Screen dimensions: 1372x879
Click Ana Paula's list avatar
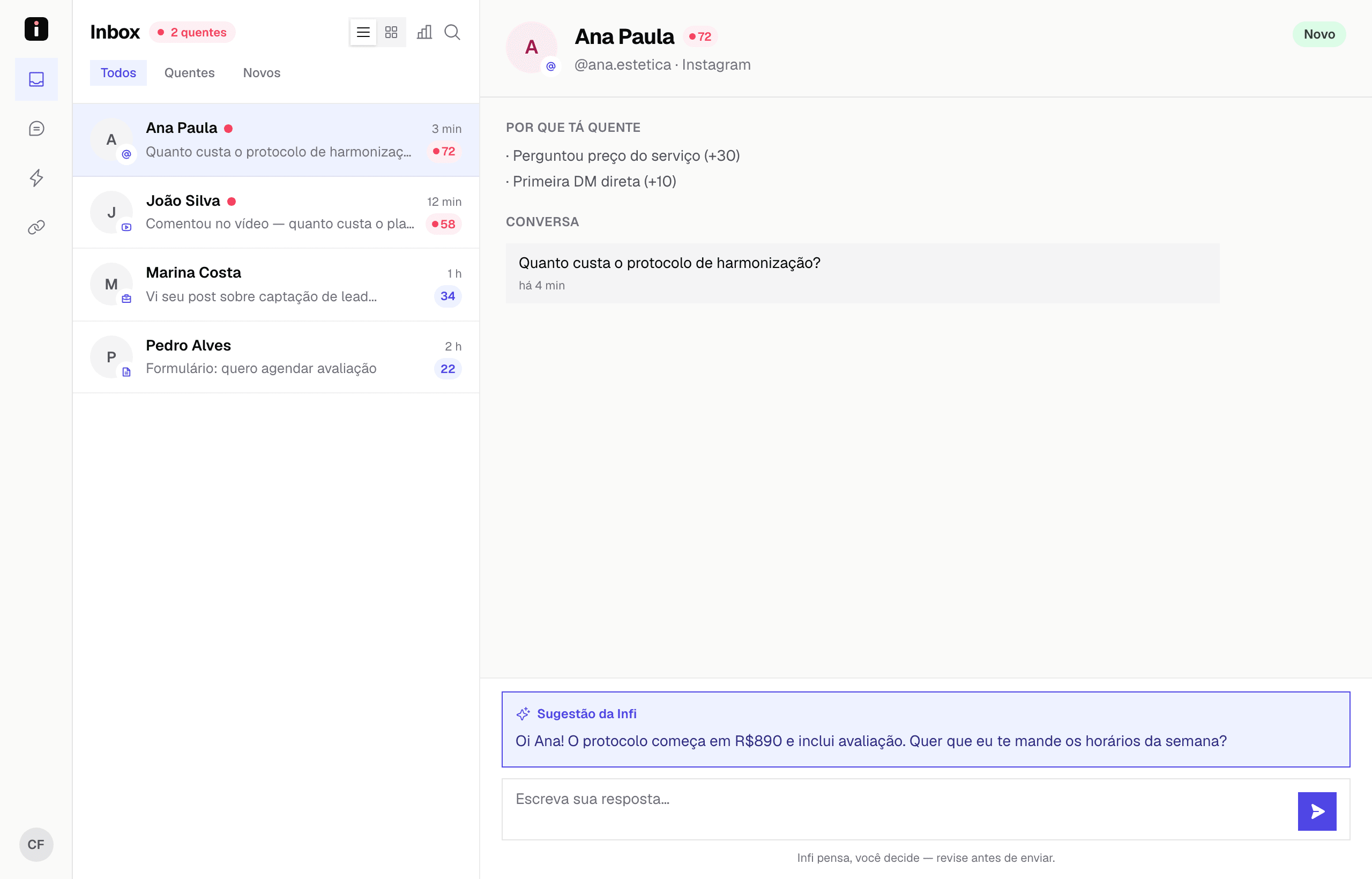(x=111, y=140)
